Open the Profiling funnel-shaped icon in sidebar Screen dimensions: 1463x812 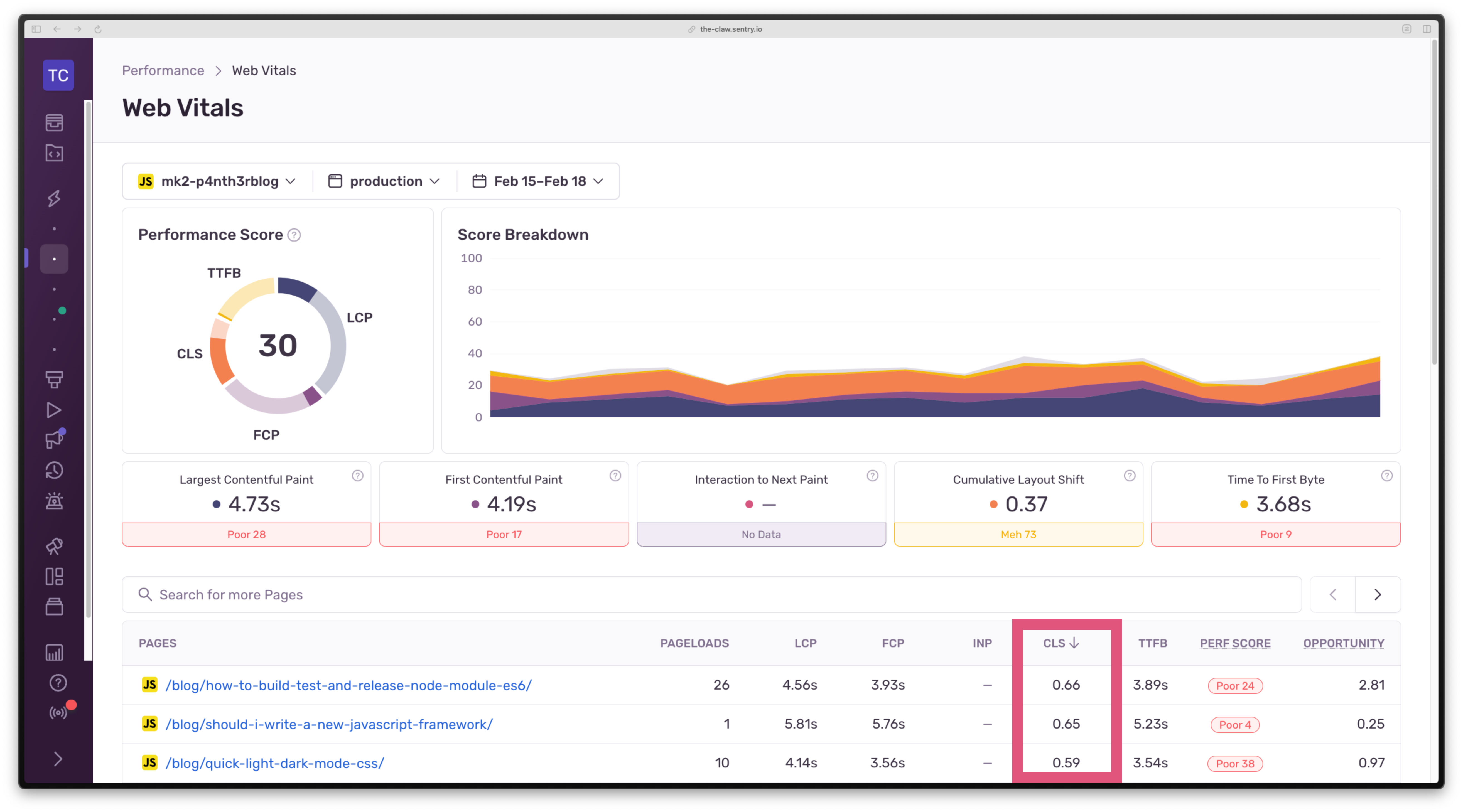(55, 379)
